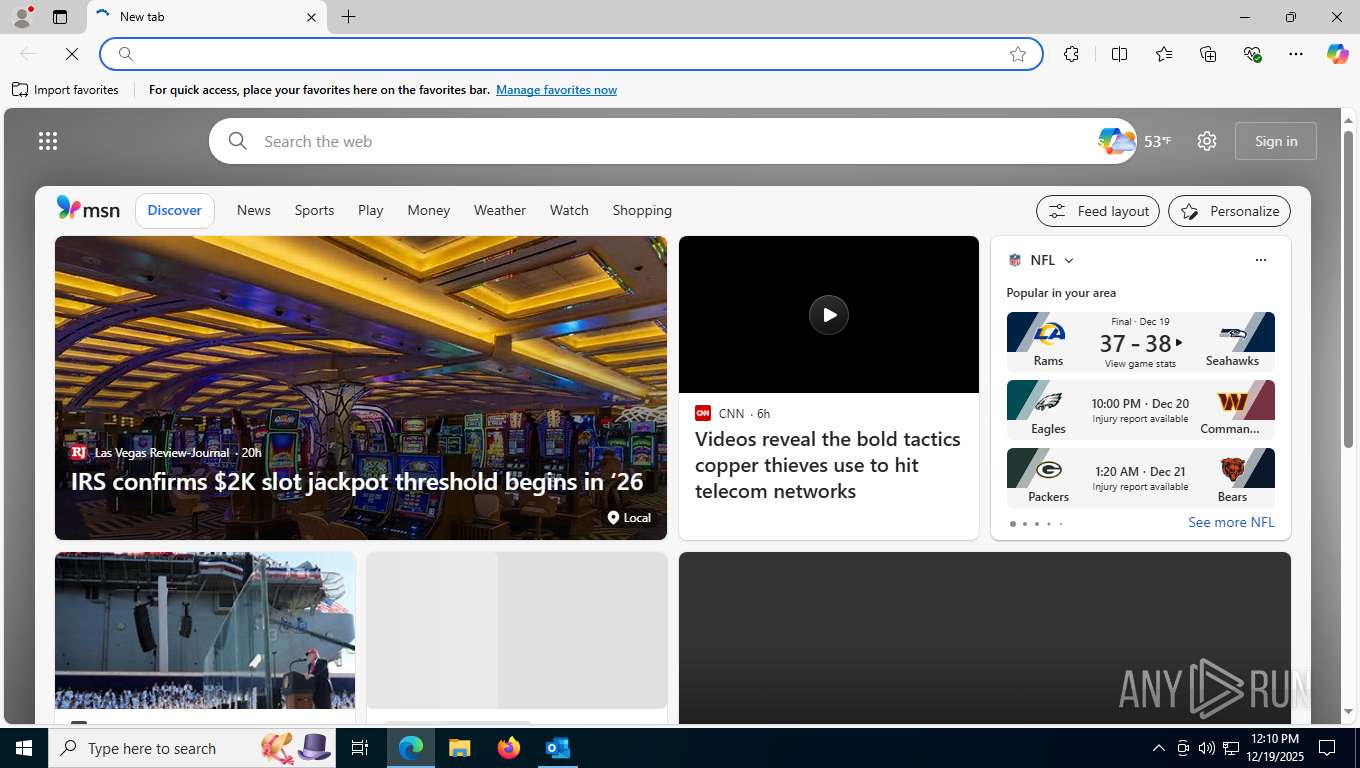1360x768 pixels.
Task: Select the Play tab
Action: pos(371,210)
